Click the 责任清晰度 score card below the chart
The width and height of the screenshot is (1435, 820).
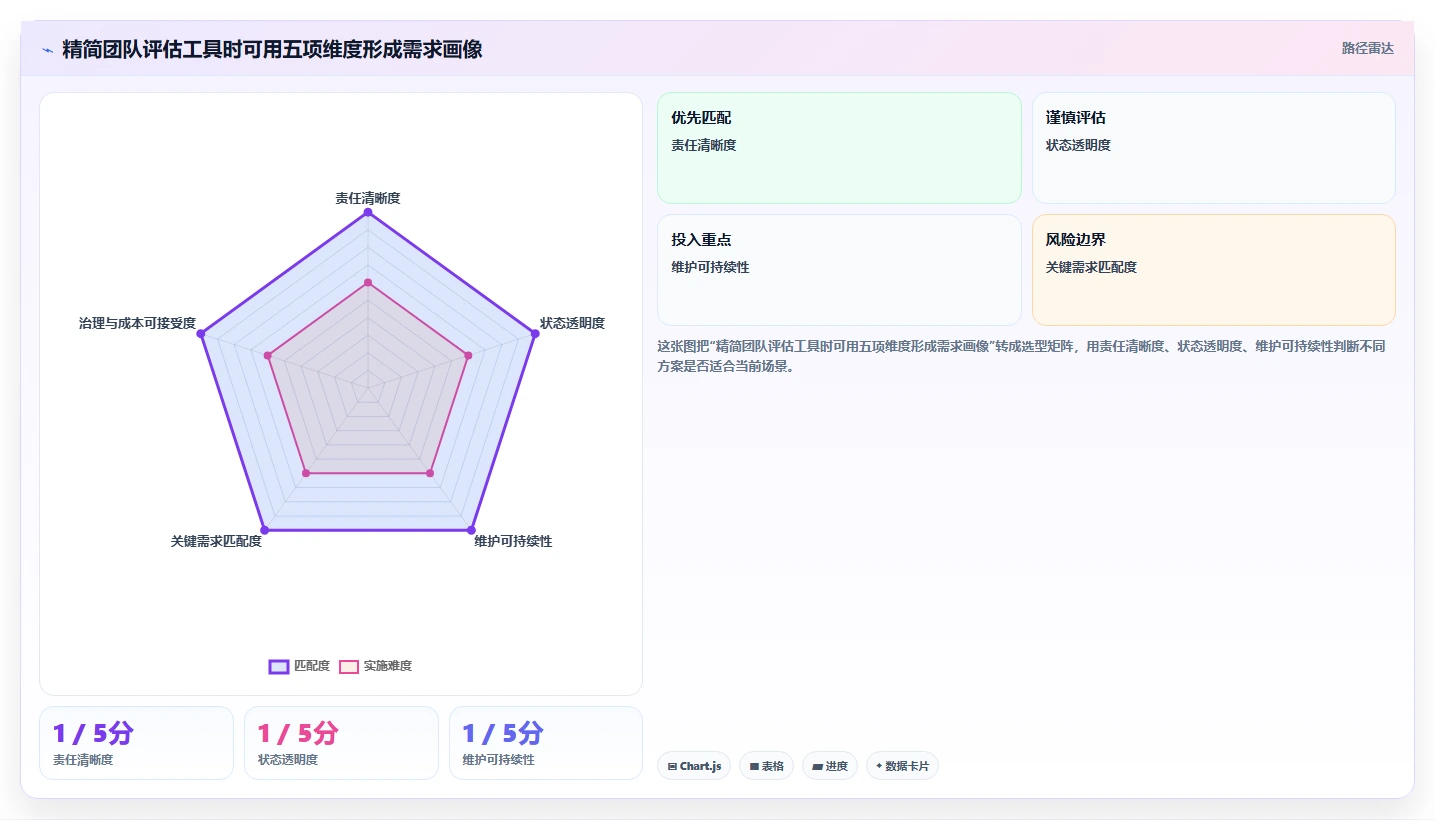point(136,743)
